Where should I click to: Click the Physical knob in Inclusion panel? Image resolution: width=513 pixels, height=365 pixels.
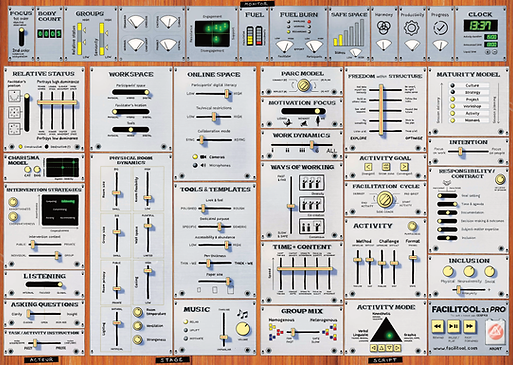tap(448, 271)
